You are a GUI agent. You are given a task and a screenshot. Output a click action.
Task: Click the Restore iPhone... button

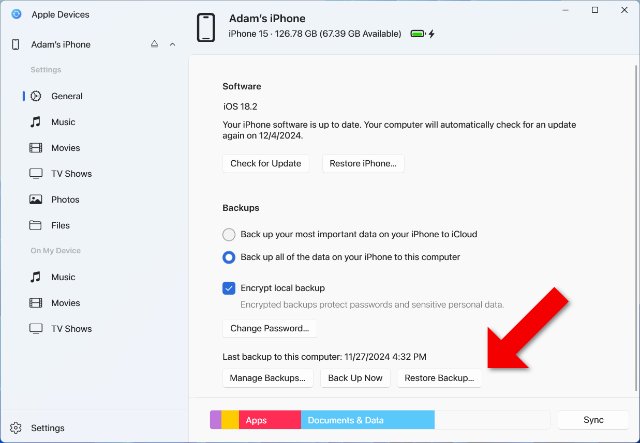point(363,163)
